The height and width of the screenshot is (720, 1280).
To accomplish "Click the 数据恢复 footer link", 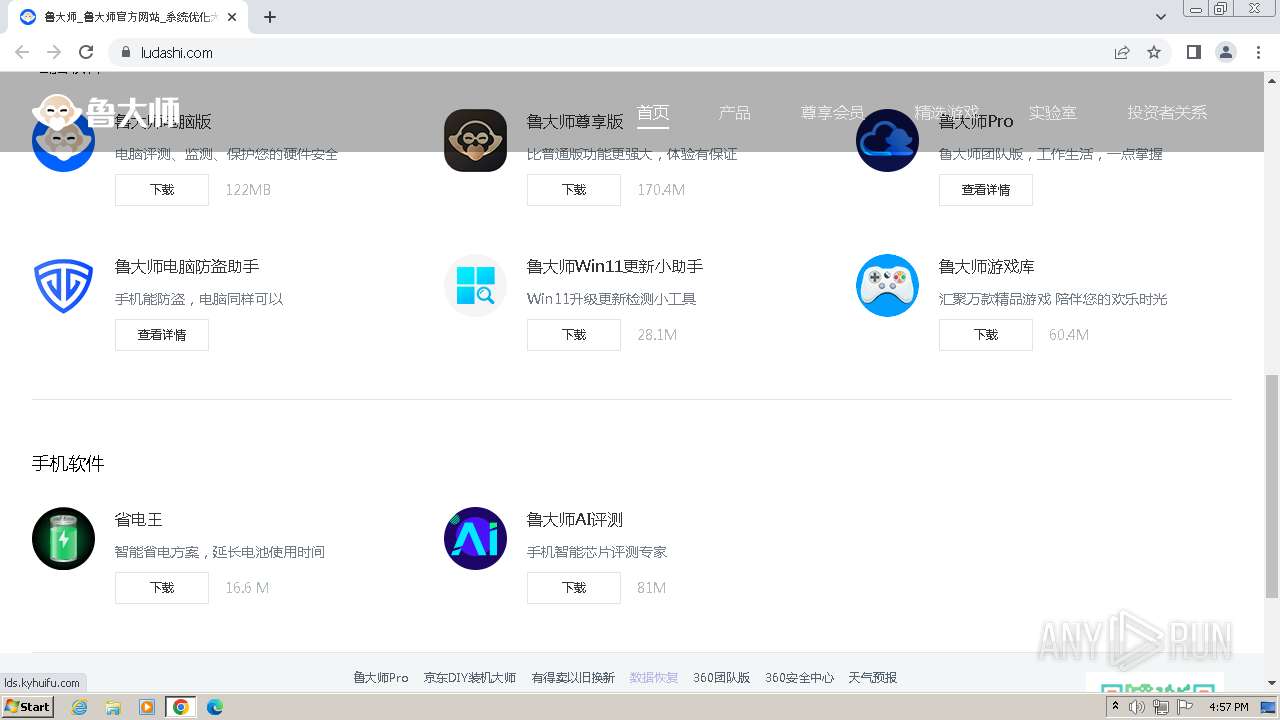I will click(x=654, y=677).
